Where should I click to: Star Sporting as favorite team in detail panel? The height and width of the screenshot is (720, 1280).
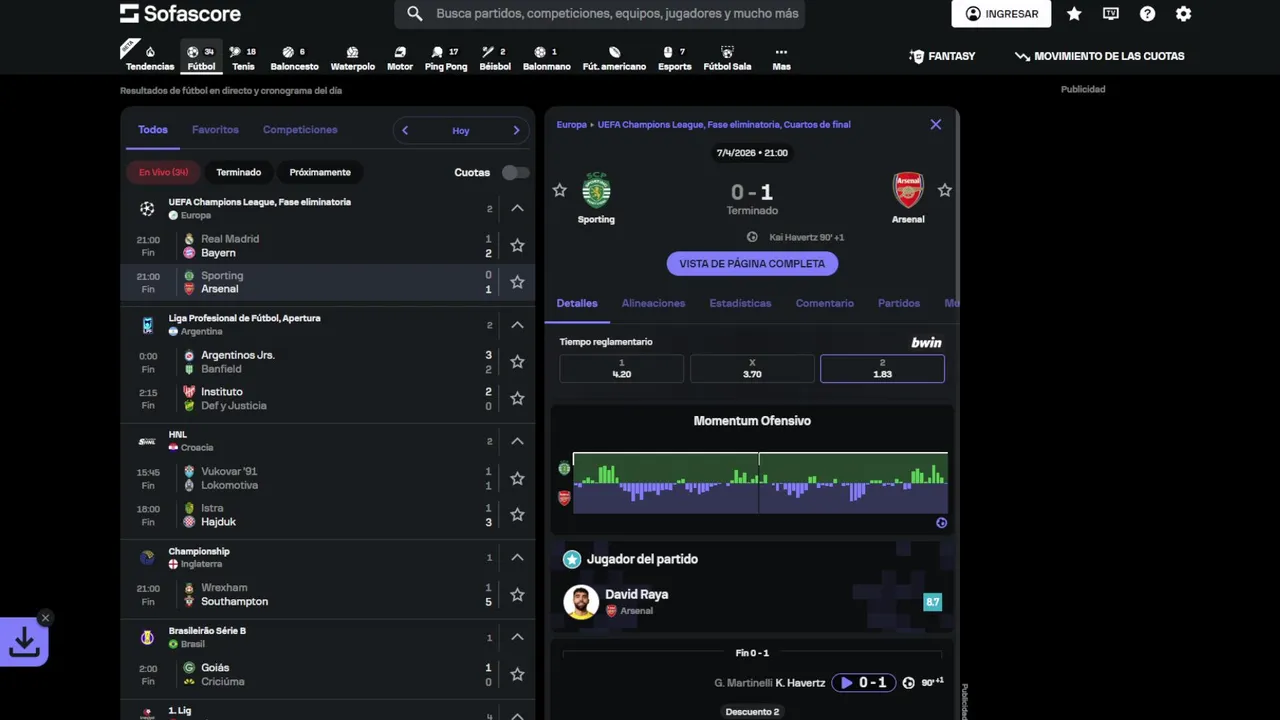point(560,190)
